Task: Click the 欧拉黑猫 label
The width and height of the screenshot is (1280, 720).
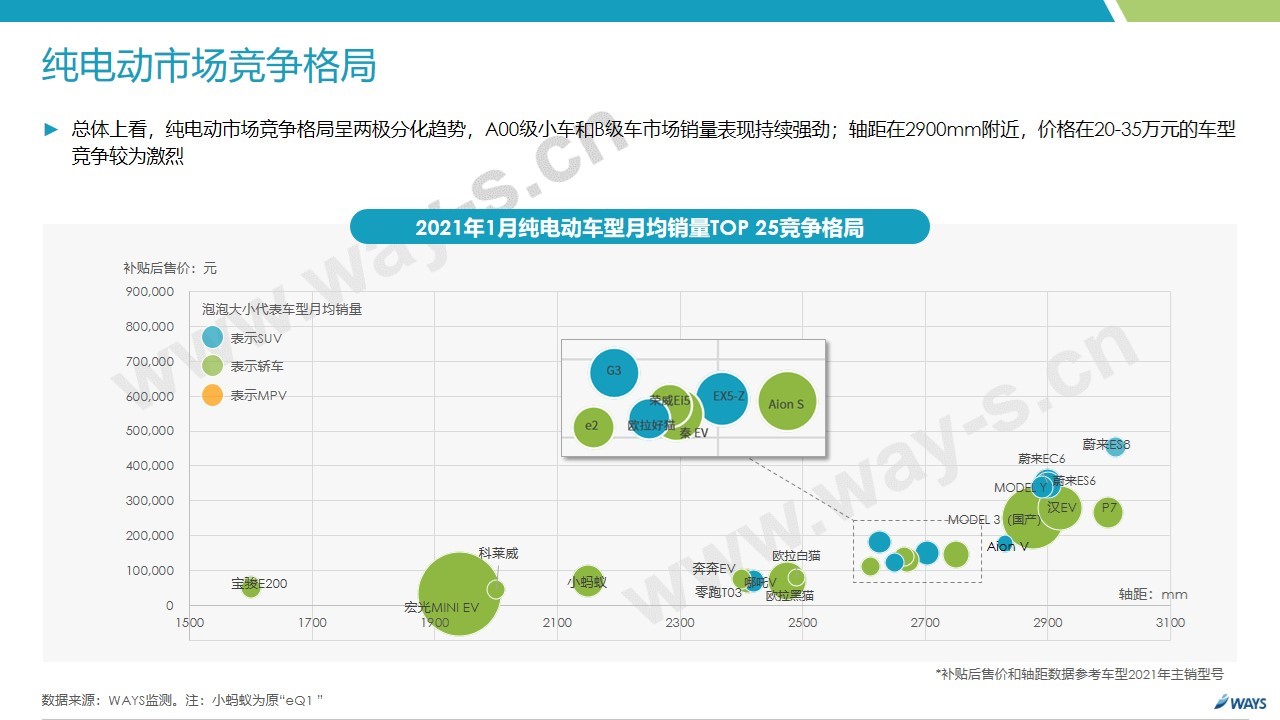Action: click(x=790, y=596)
